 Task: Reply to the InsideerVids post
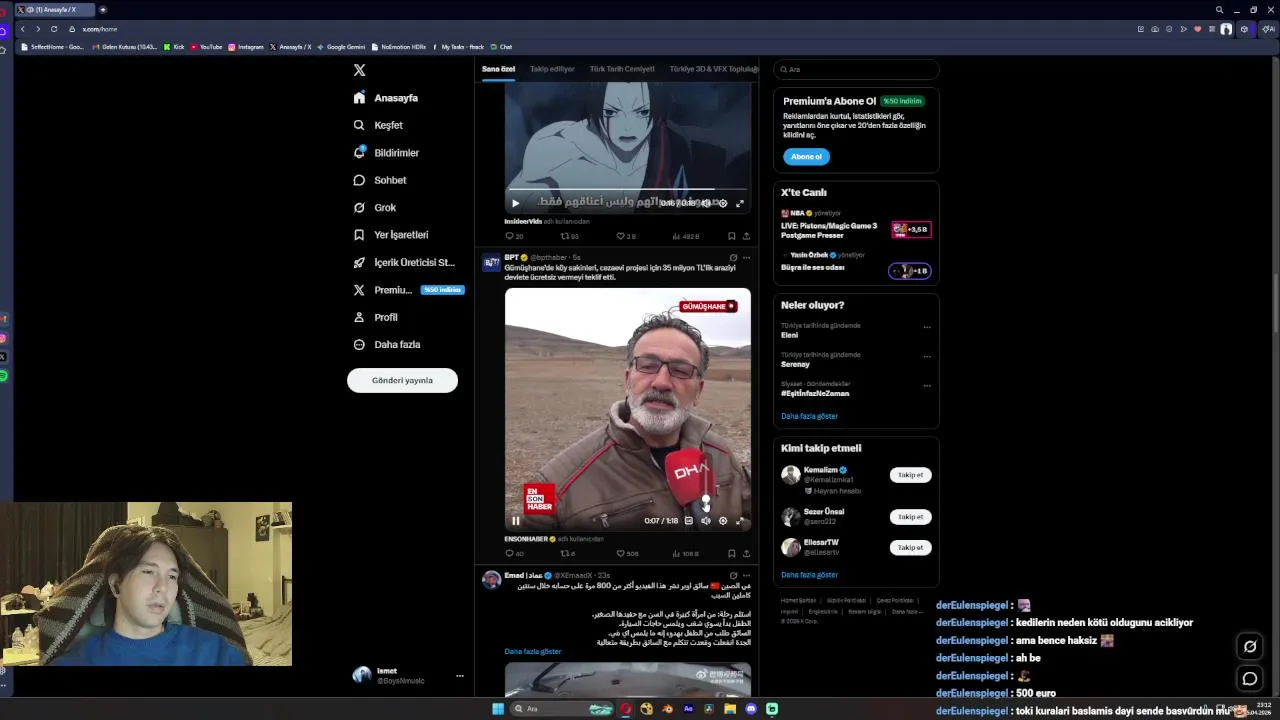514,236
